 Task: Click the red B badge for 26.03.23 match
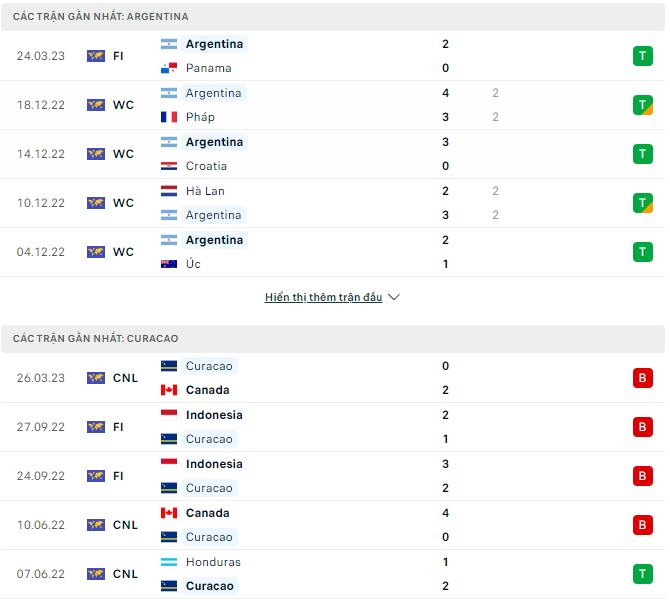point(642,378)
